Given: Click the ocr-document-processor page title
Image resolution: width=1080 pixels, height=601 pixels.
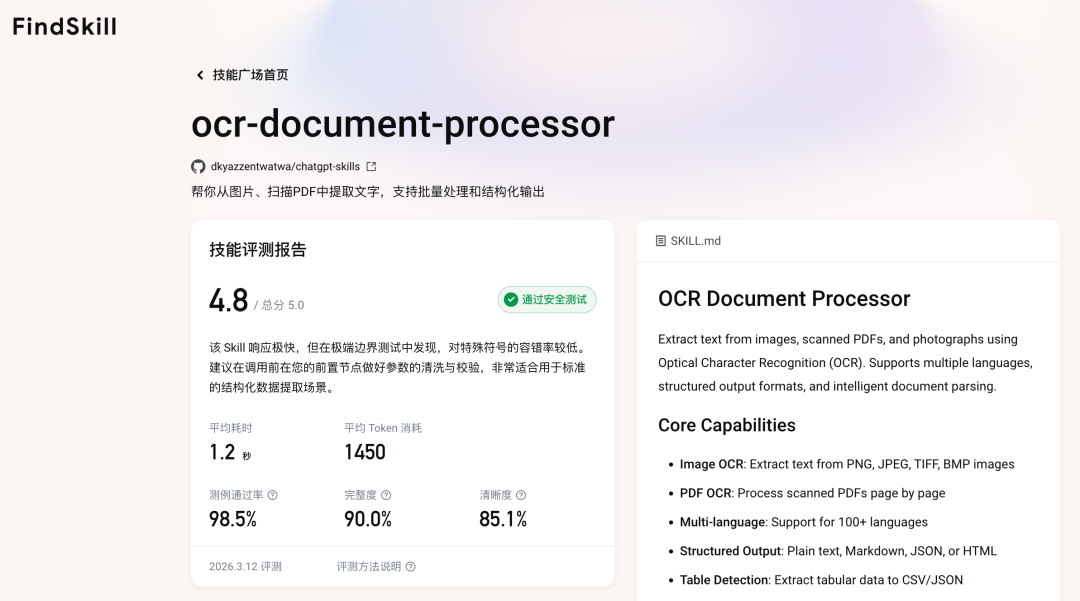Looking at the screenshot, I should click(403, 124).
